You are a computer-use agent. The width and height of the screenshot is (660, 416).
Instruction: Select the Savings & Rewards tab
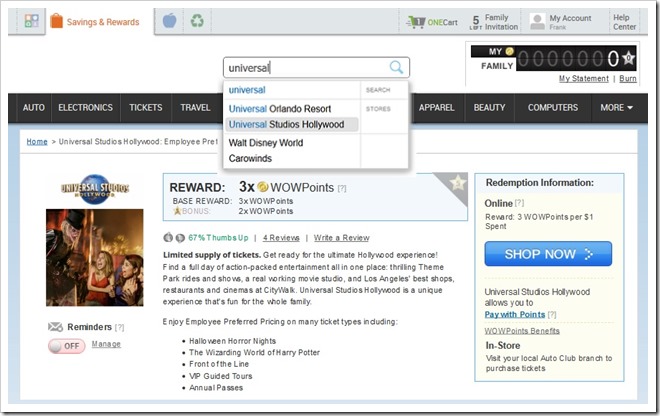[94, 21]
